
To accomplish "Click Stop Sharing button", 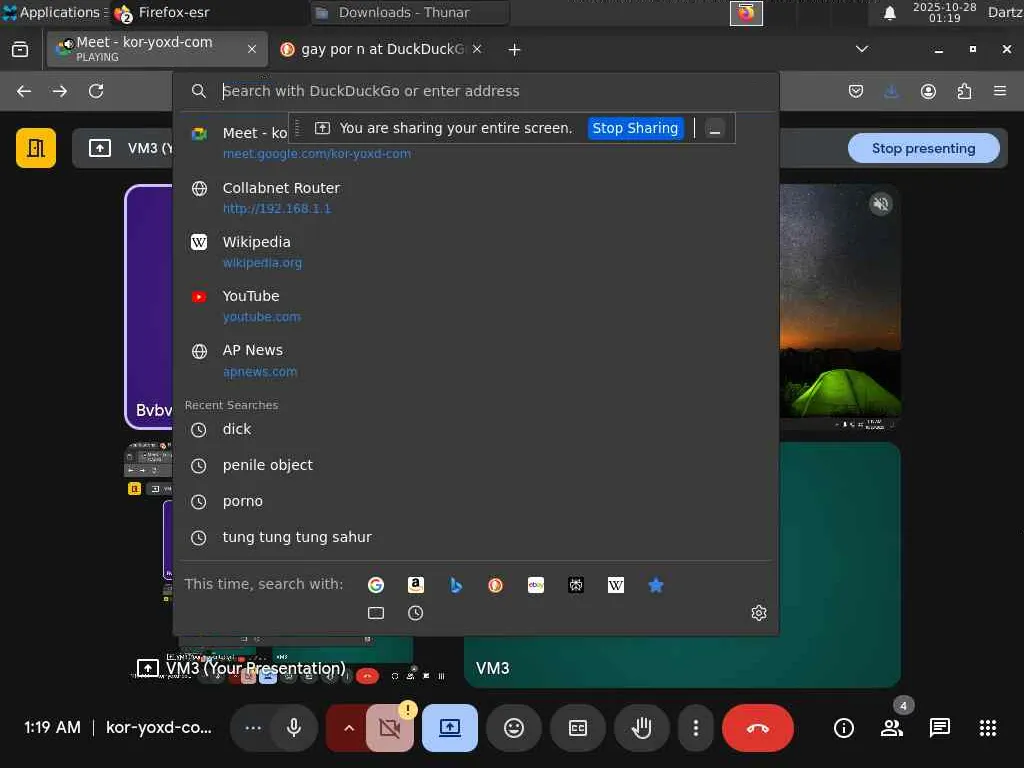I will coord(635,128).
